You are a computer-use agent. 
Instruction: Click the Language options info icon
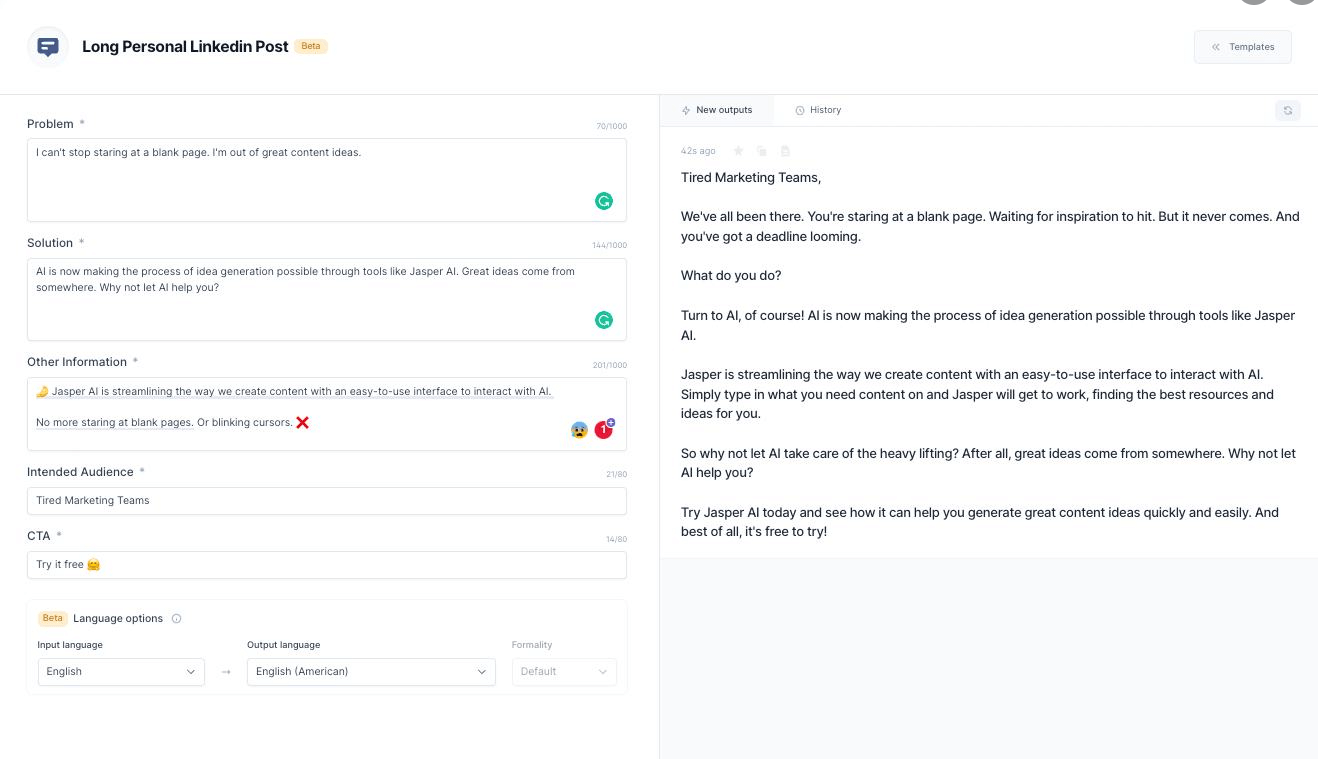pos(177,618)
